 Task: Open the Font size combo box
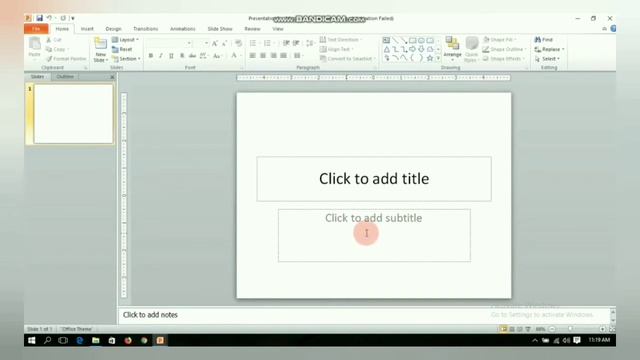click(x=202, y=43)
